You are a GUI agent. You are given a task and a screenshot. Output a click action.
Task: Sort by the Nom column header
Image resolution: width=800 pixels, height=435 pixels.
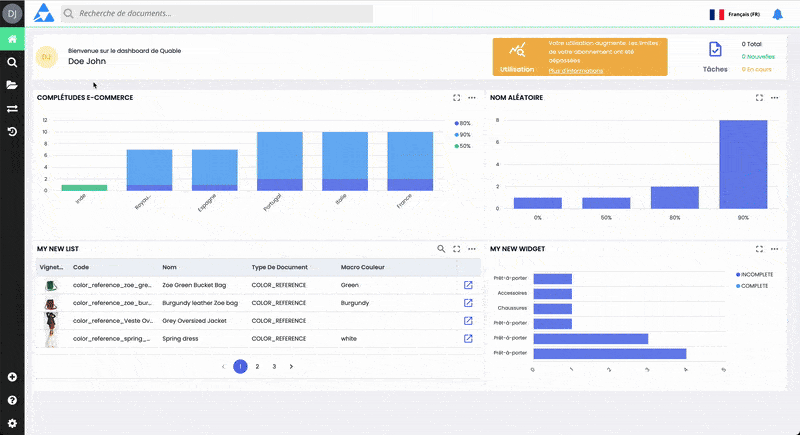click(169, 267)
